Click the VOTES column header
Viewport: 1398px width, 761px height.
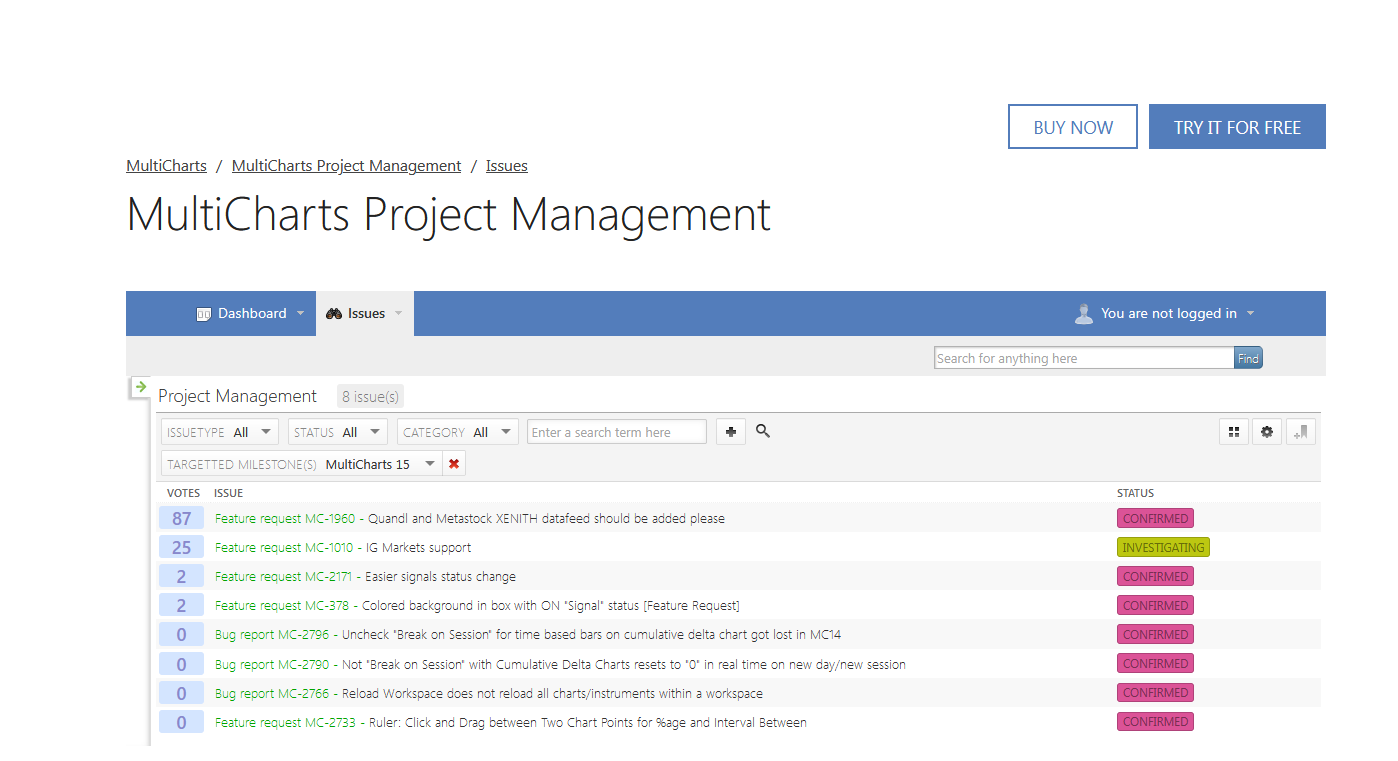pos(183,493)
